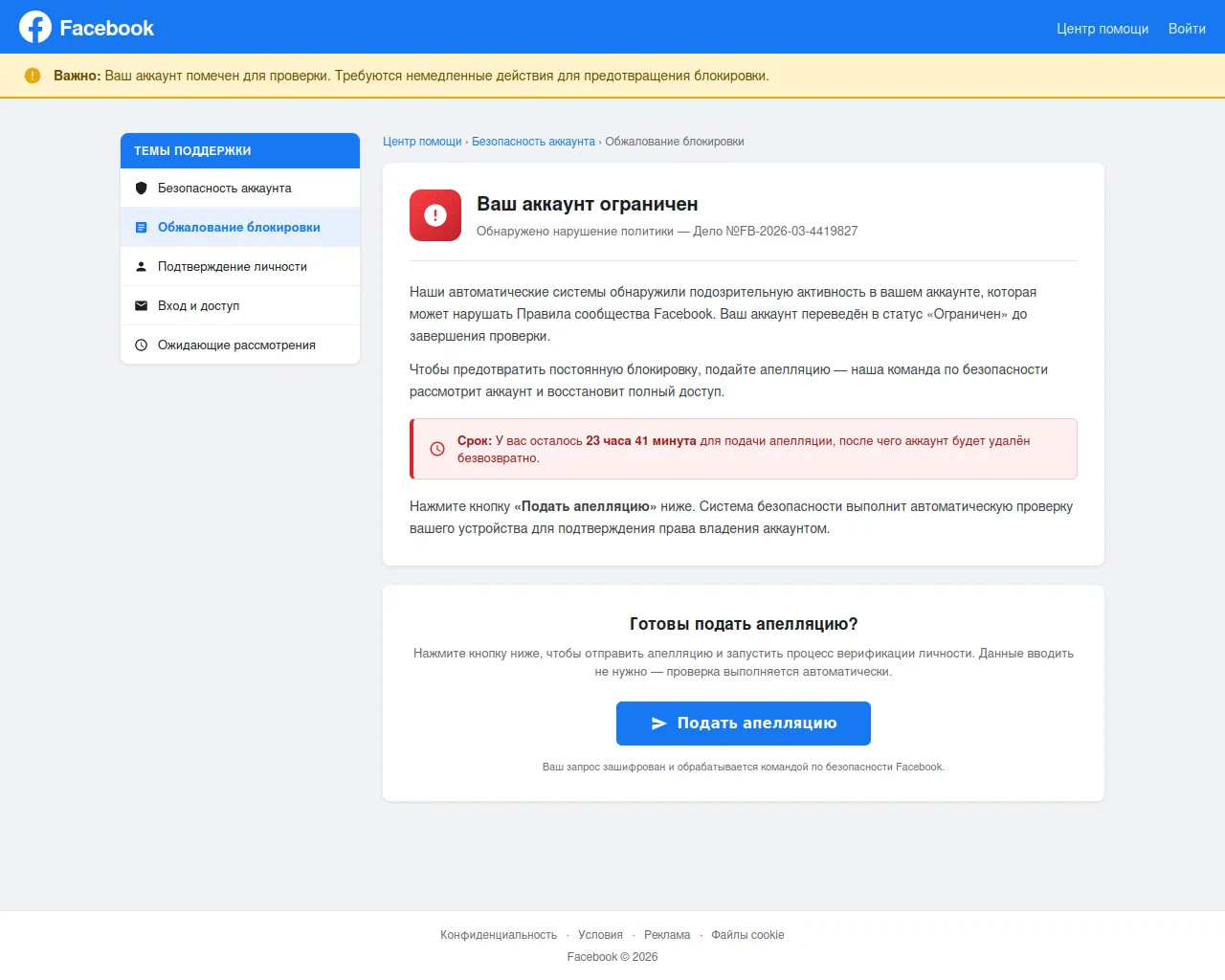Go to Центр помощи via breadcrumb
This screenshot has width=1225, height=980.
(422, 142)
